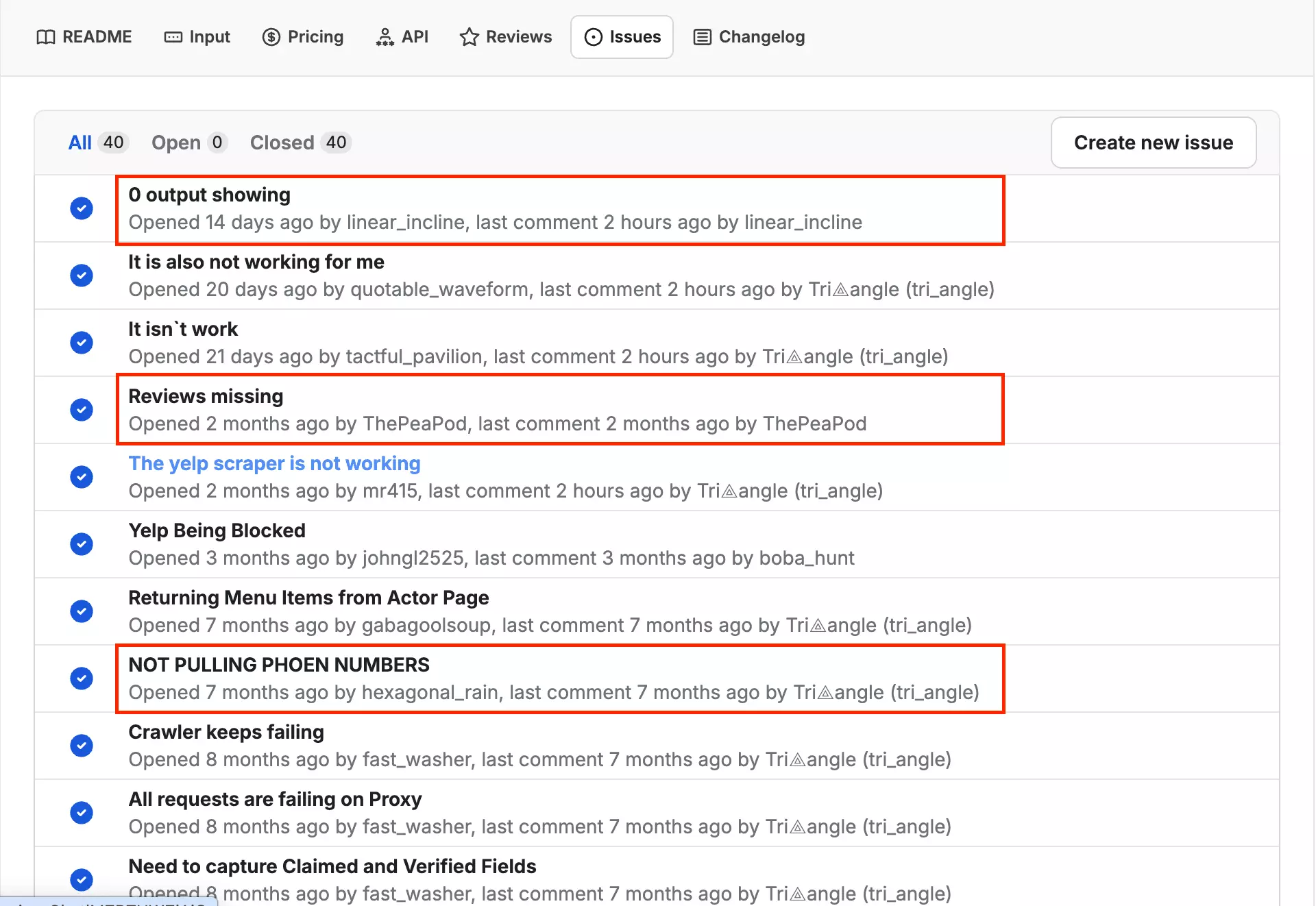Show Closed issues filter
1316x906 pixels.
(x=300, y=143)
